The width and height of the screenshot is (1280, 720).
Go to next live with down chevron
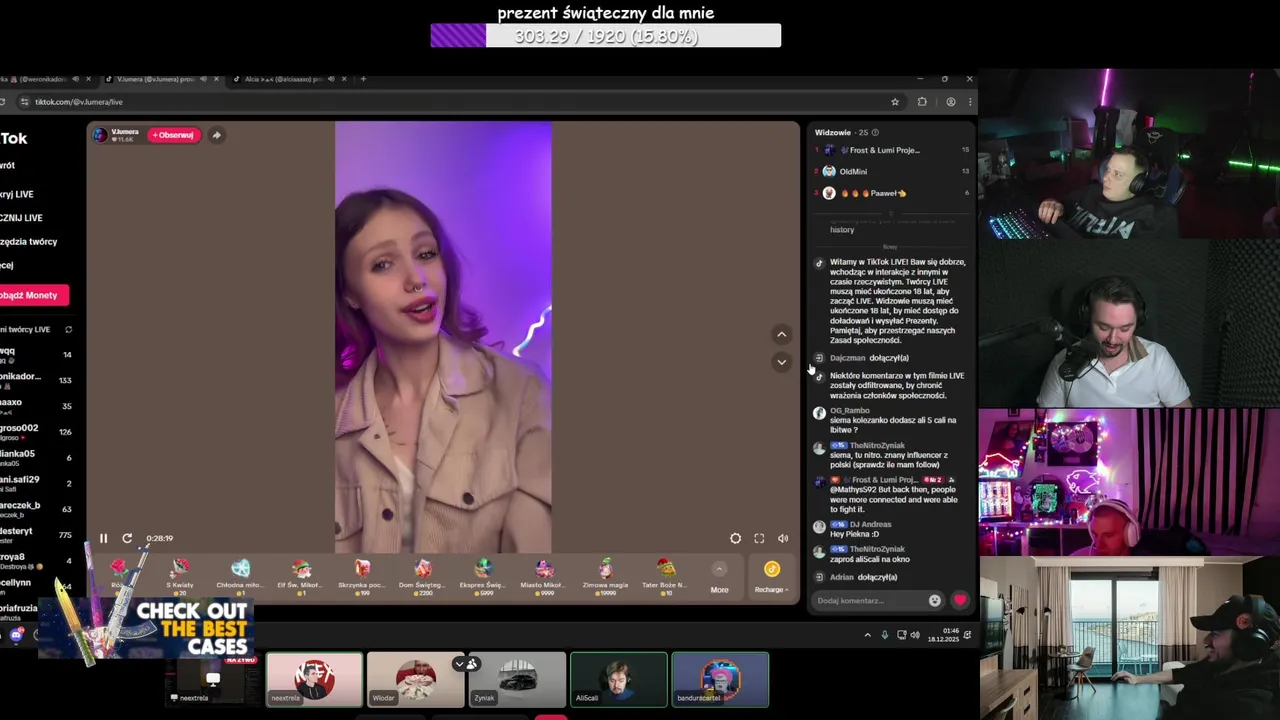[x=782, y=361]
